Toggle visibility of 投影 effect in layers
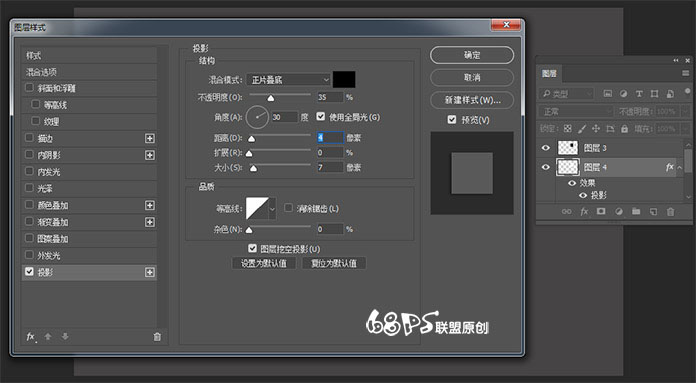This screenshot has height=383, width=696. [583, 195]
